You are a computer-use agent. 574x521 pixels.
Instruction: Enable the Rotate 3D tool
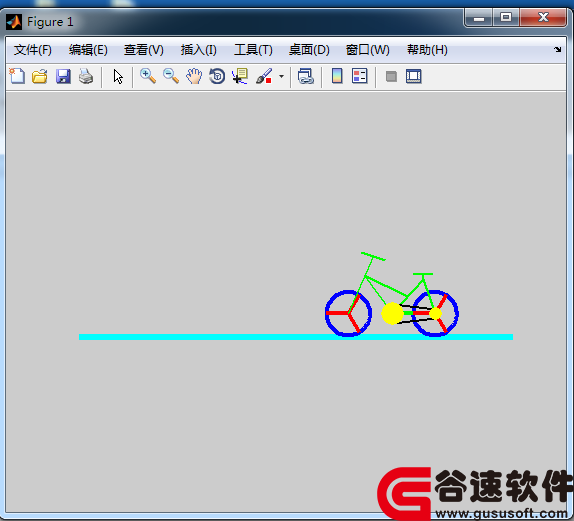[217, 77]
